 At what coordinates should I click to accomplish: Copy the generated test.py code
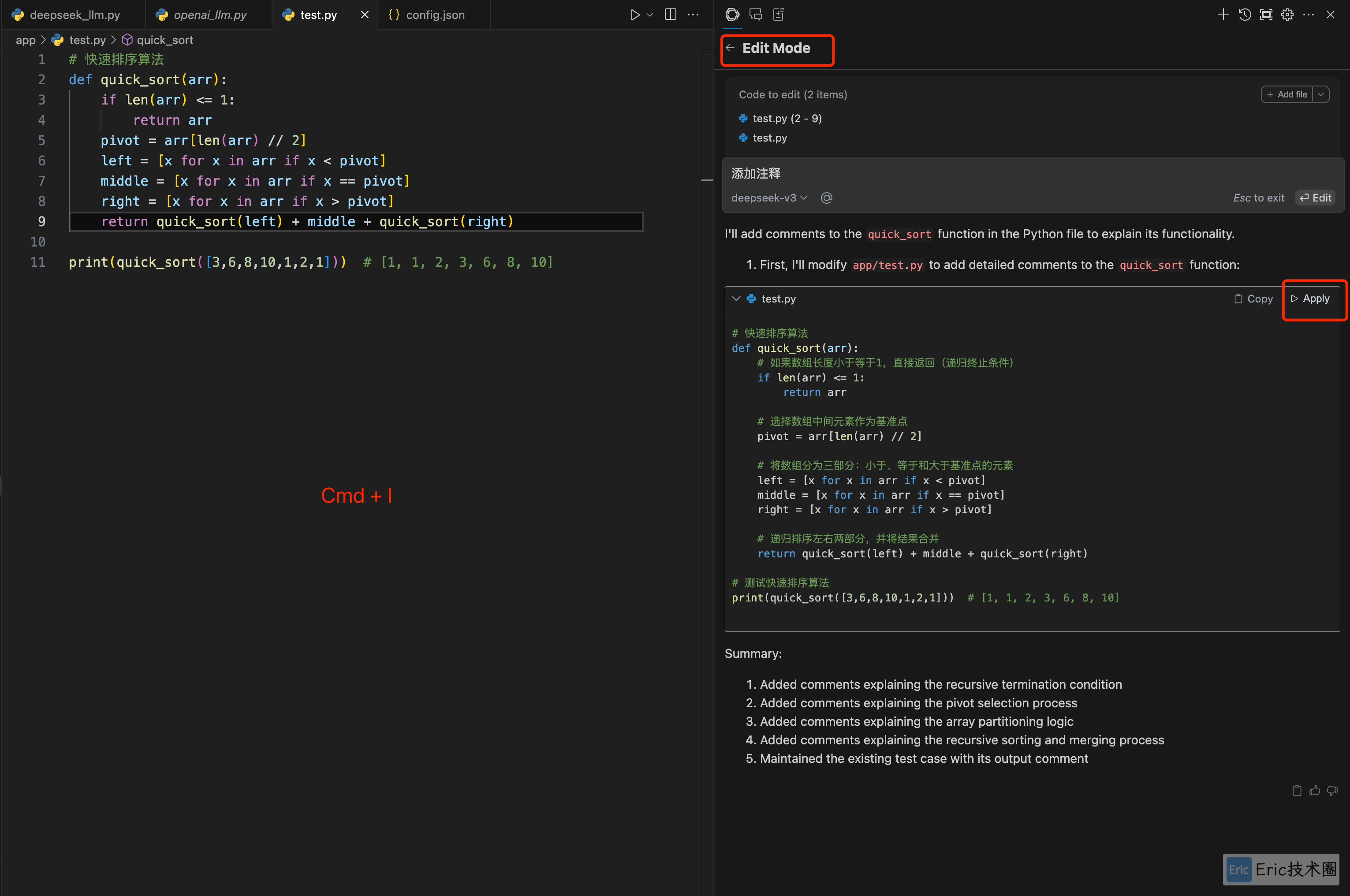pos(1253,299)
